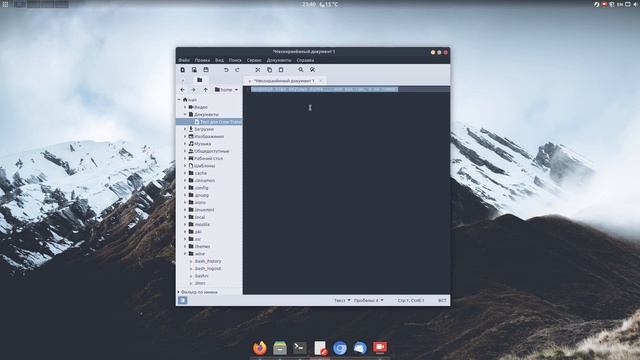Open the Текст syntax dropdown in status bar
The height and width of the screenshot is (360, 640).
pos(342,300)
